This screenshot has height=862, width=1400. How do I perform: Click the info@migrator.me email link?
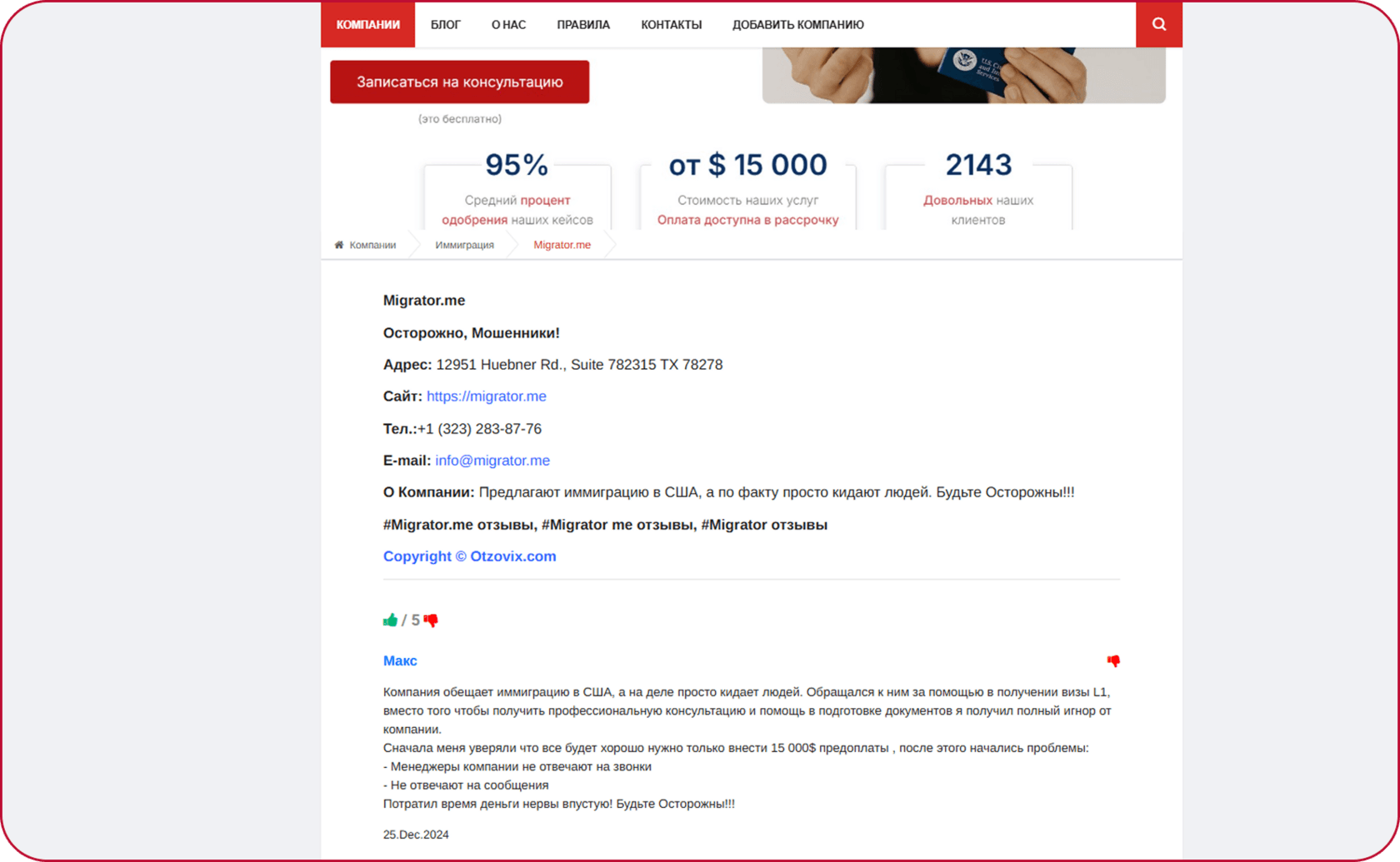pos(492,461)
